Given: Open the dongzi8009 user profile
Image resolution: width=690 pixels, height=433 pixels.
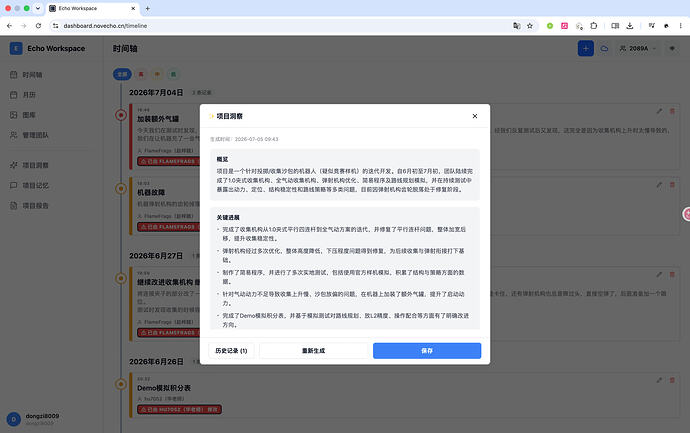Looking at the screenshot, I should (33, 419).
